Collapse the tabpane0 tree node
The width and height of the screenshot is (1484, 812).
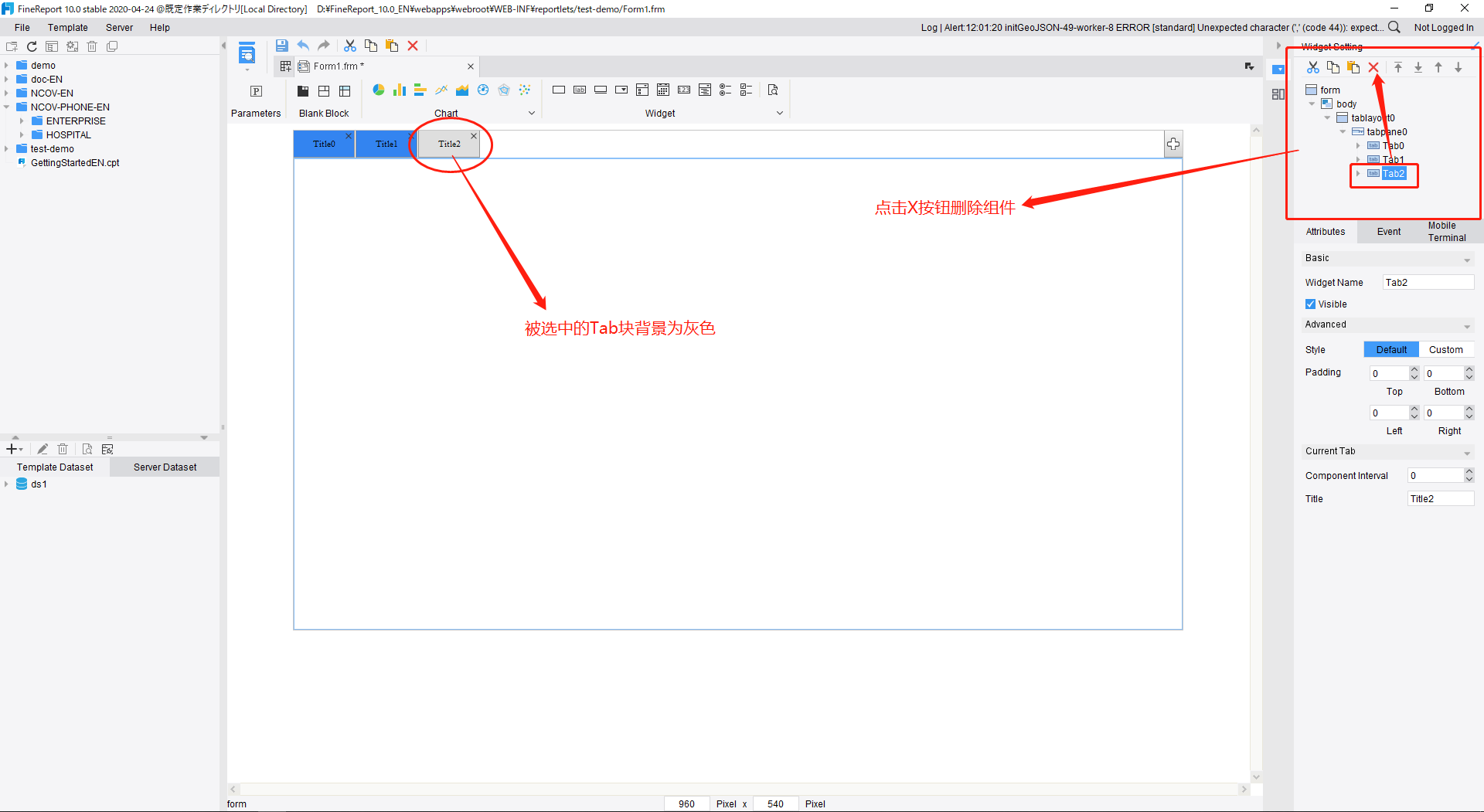pos(1343,131)
